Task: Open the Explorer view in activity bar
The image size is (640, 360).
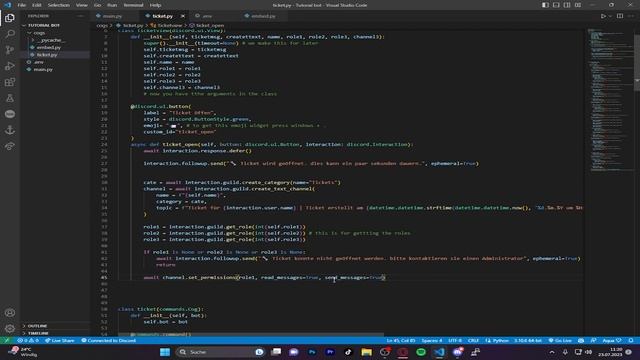Action: [10, 18]
